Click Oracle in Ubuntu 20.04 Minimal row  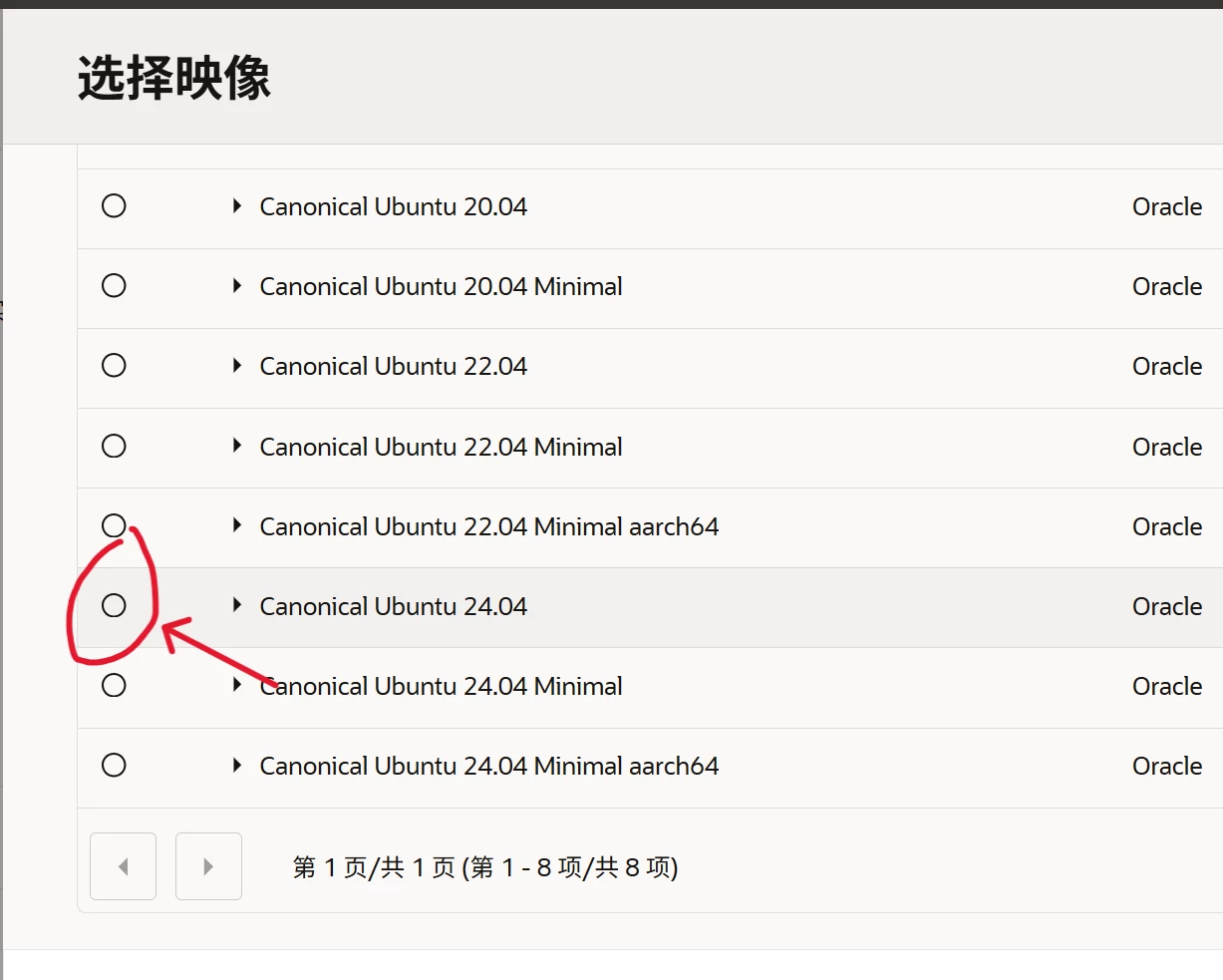click(1167, 286)
